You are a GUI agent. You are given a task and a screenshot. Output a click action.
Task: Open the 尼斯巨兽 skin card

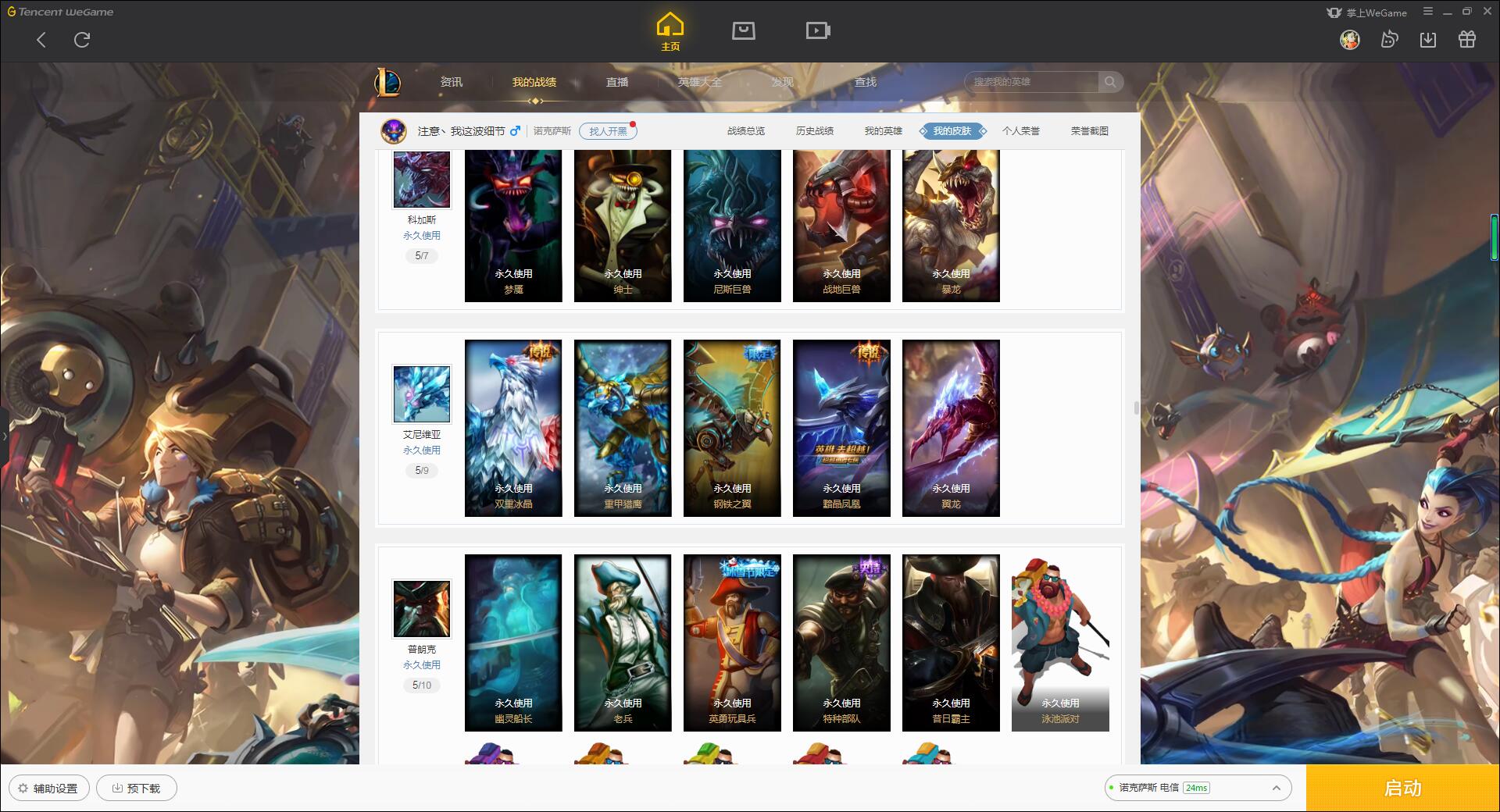pos(732,226)
